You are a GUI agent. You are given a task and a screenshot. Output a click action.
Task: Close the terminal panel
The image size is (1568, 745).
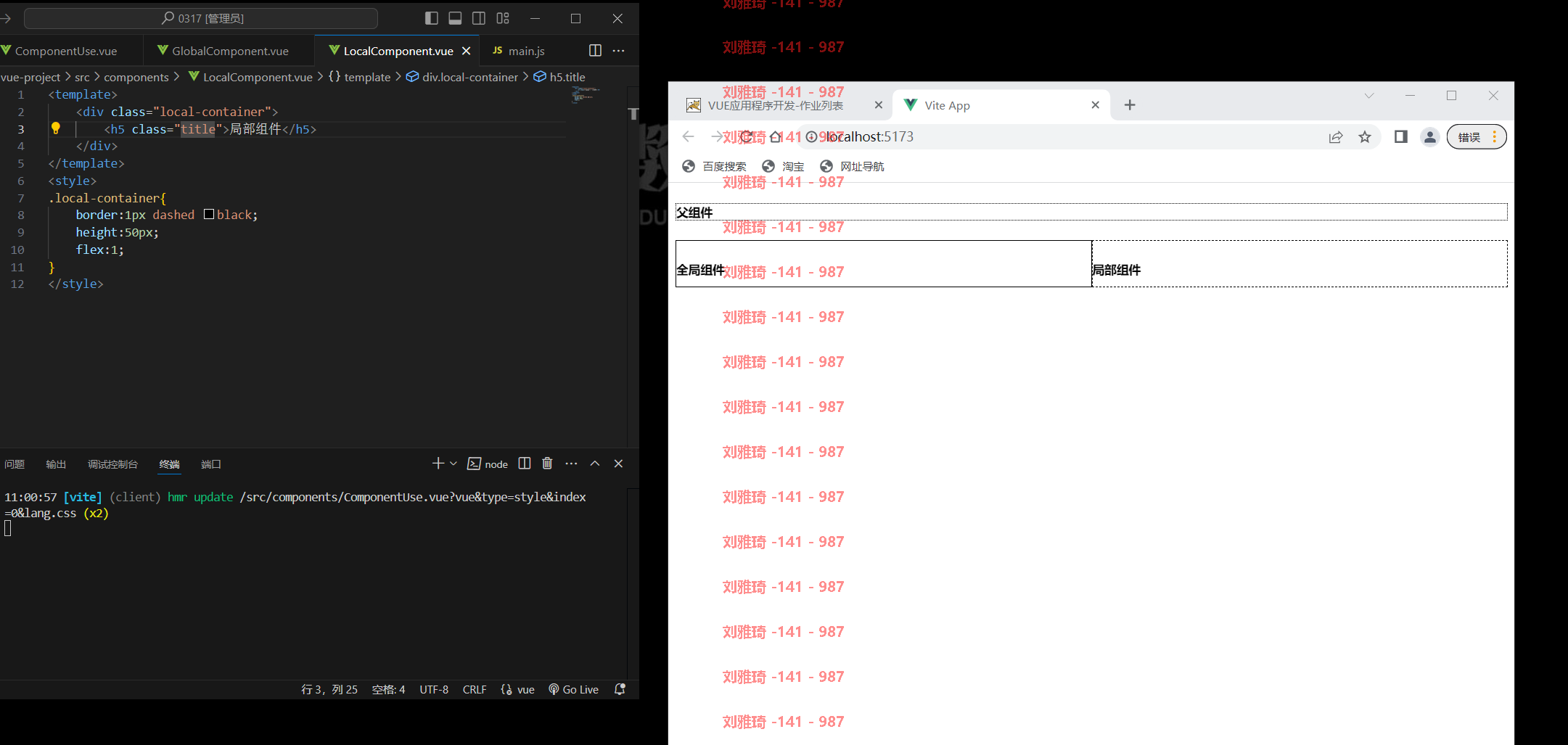point(618,464)
